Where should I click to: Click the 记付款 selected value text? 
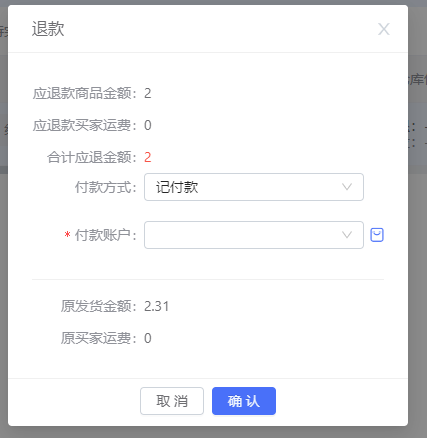[177, 187]
